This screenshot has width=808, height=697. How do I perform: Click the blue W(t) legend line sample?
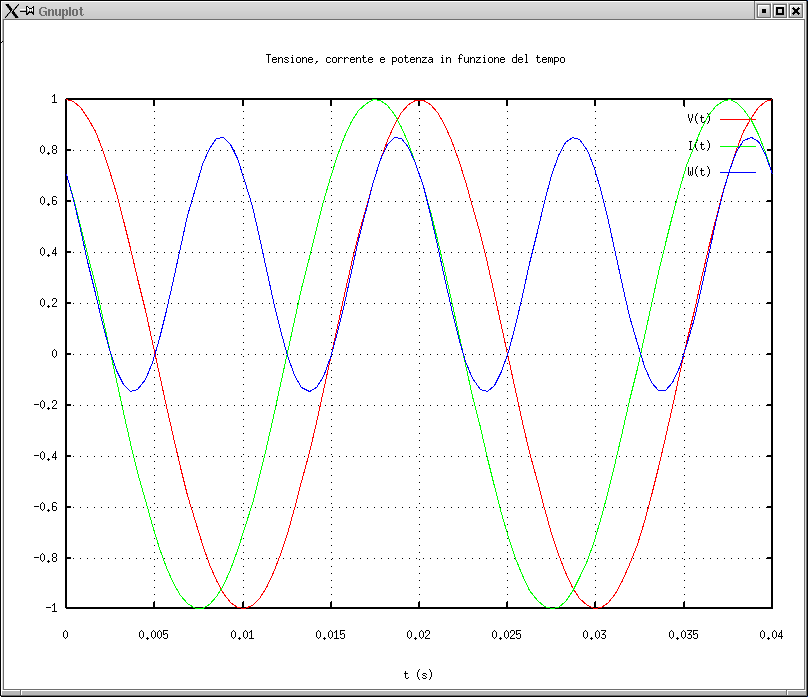[737, 172]
